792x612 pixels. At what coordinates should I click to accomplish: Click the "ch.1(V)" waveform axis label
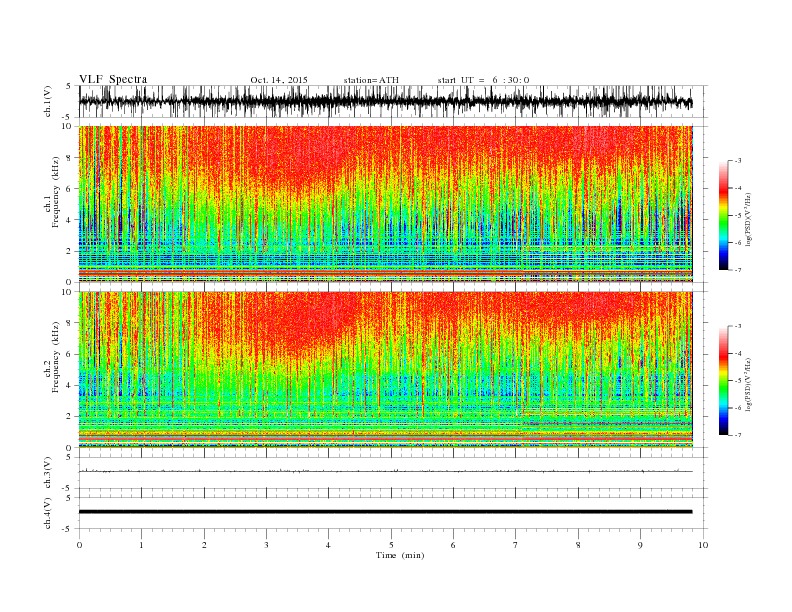tap(48, 101)
